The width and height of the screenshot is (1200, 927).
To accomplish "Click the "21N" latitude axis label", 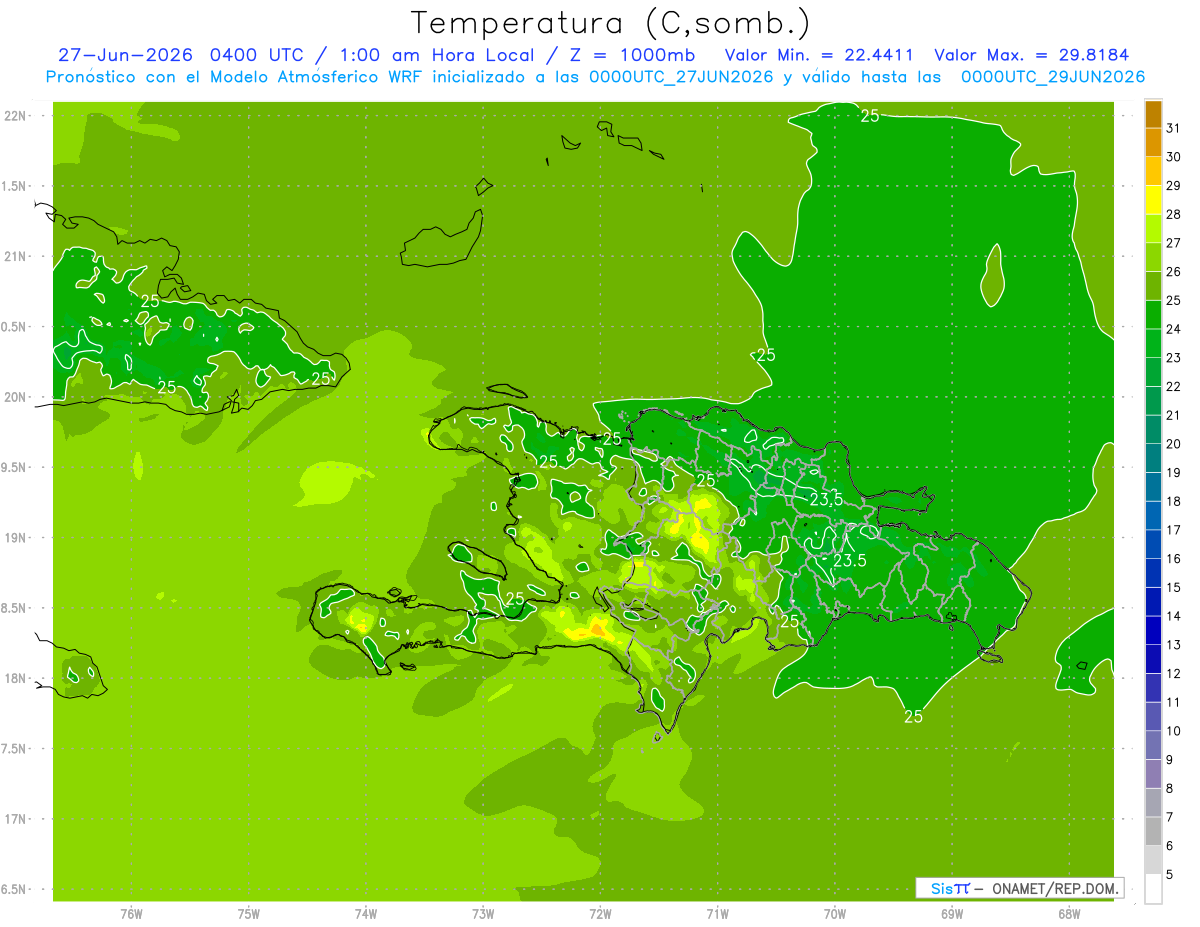I will pos(16,256).
